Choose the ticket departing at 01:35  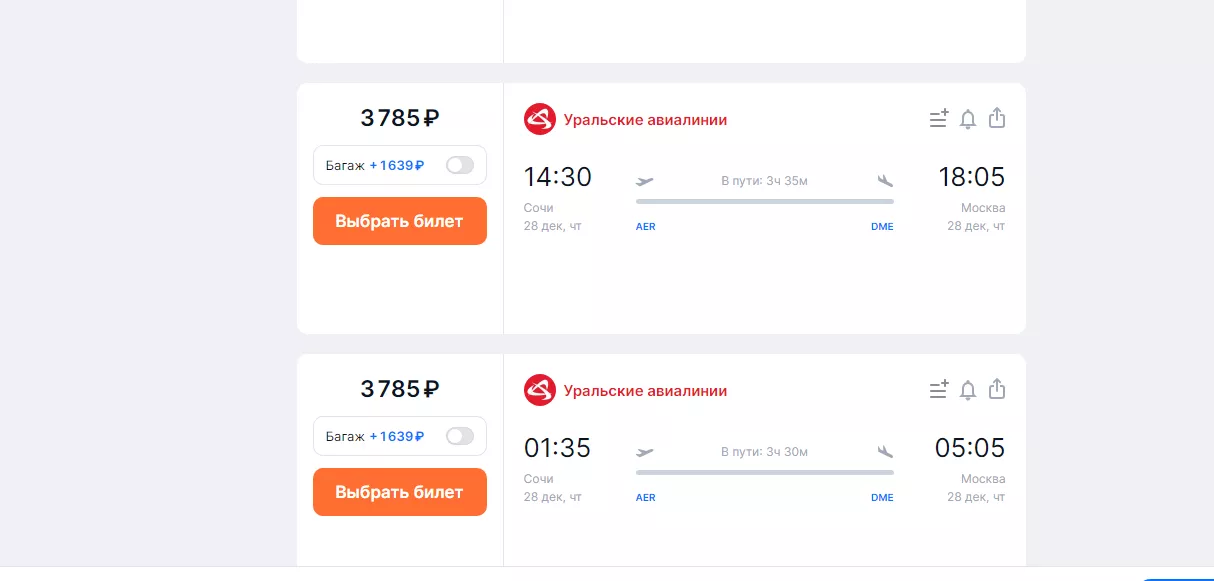point(399,492)
